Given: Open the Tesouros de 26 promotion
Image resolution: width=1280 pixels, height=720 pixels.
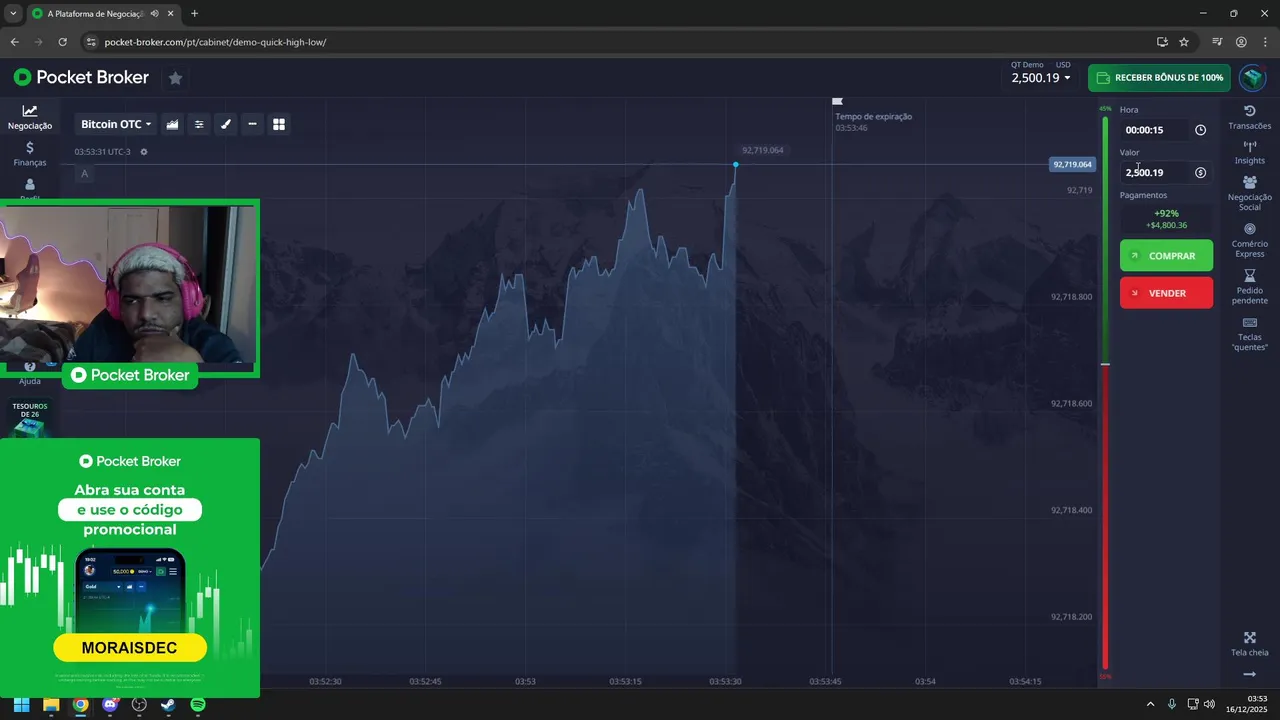Looking at the screenshot, I should (30, 418).
